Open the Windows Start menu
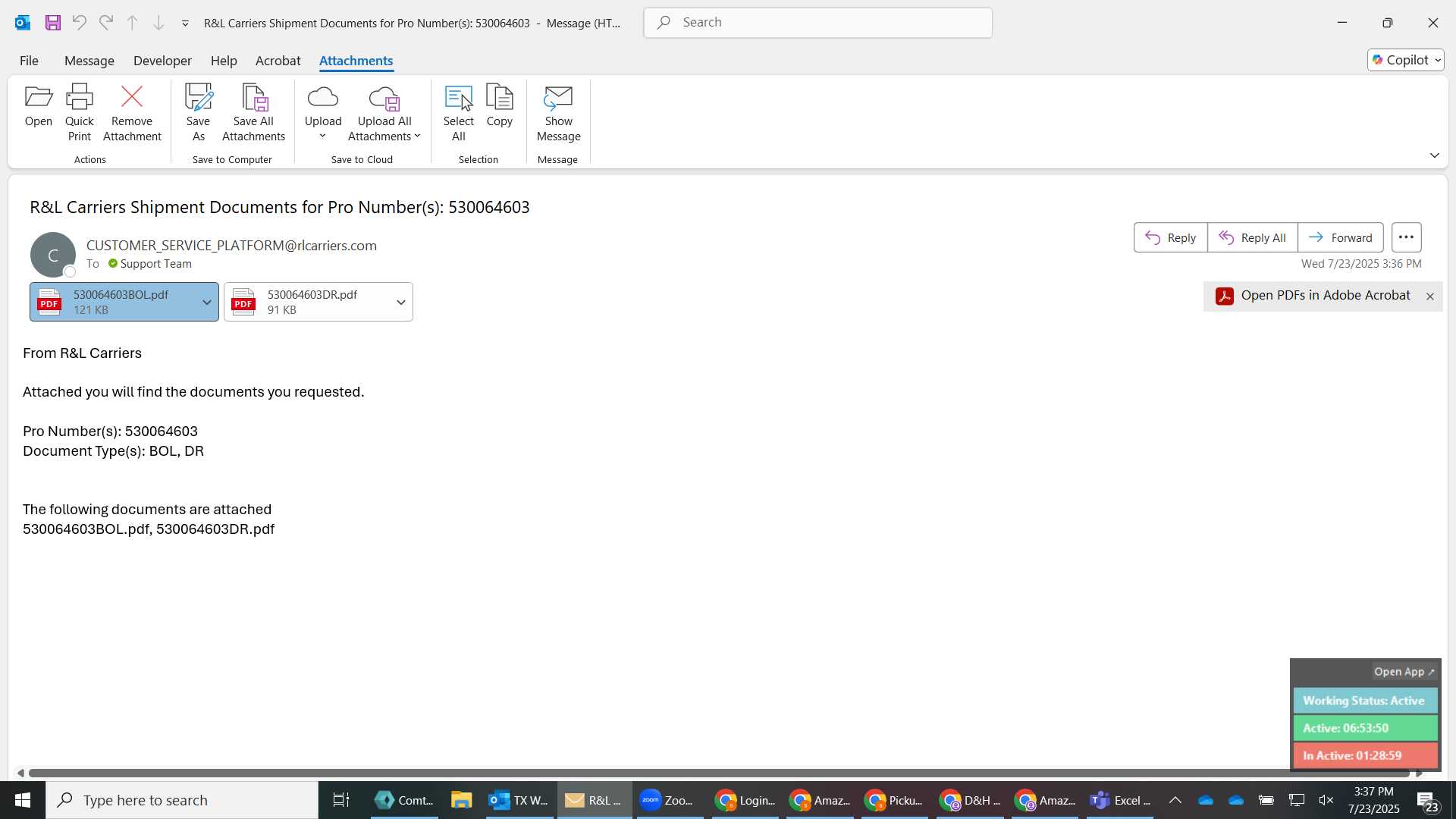 (22, 800)
